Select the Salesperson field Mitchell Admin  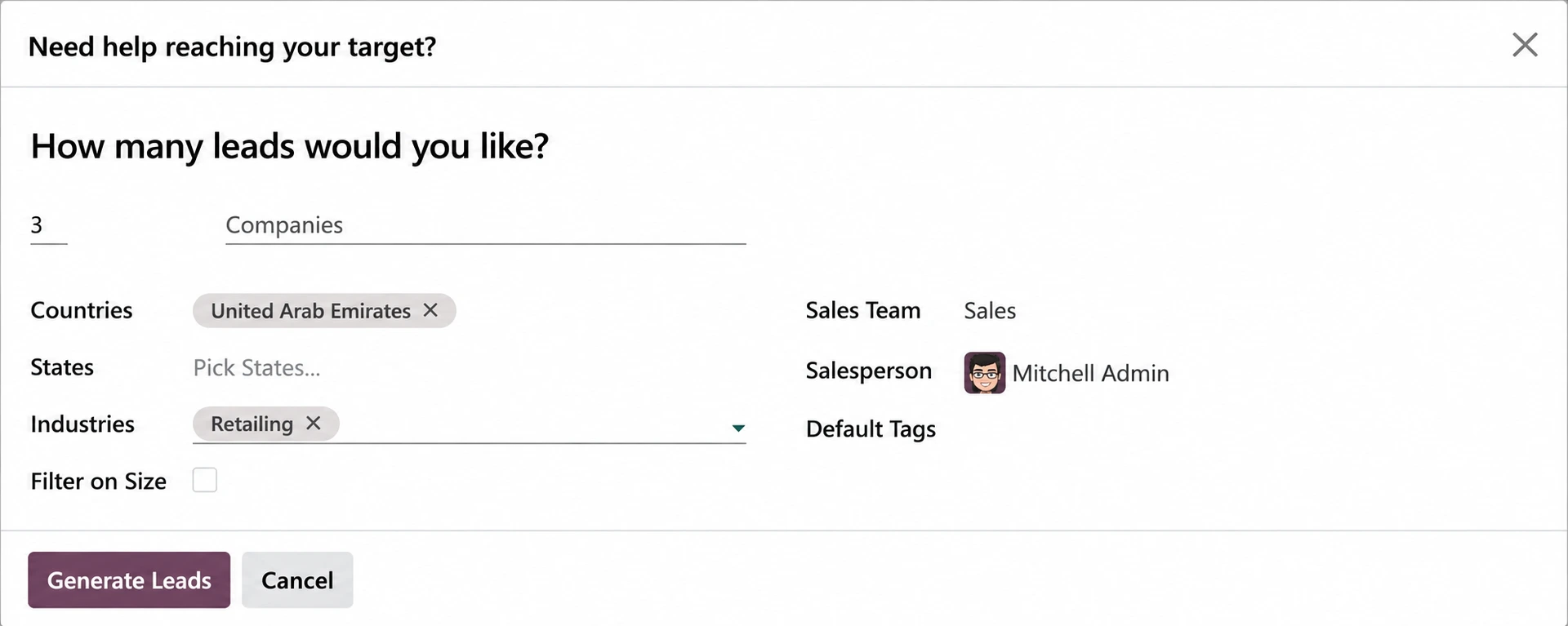pos(1090,373)
